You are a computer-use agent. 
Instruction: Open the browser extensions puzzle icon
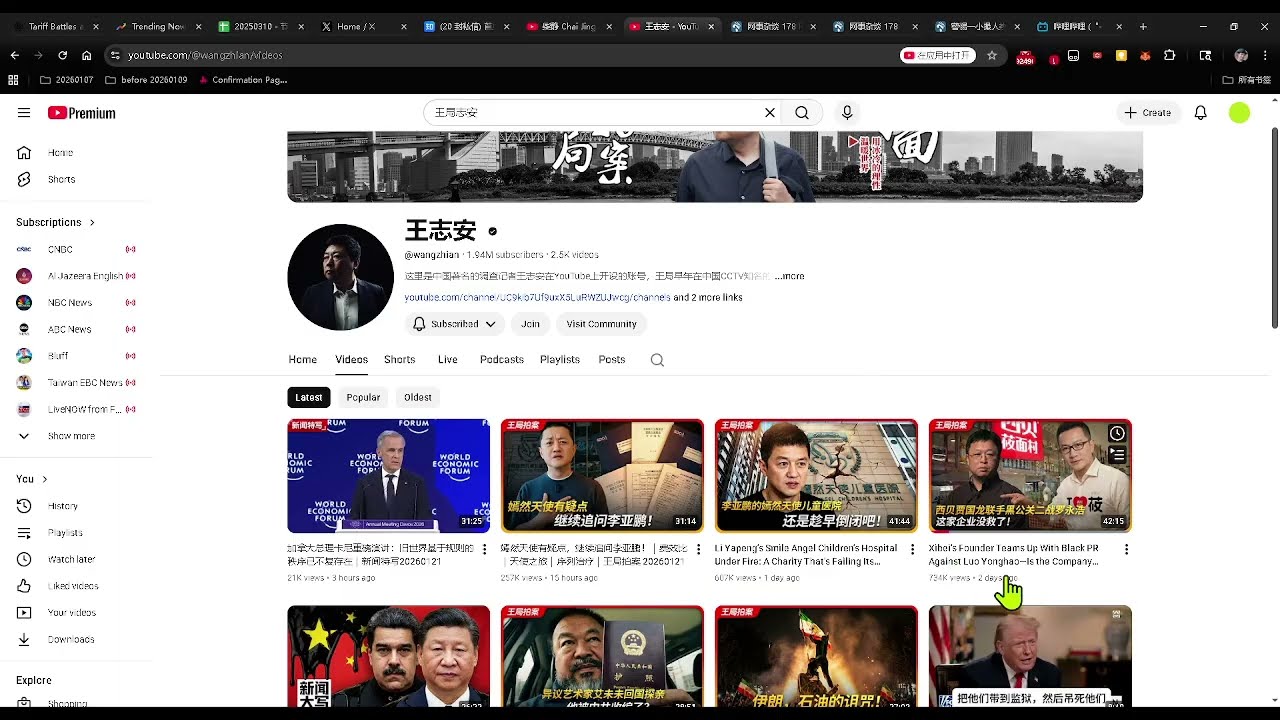(x=1169, y=55)
